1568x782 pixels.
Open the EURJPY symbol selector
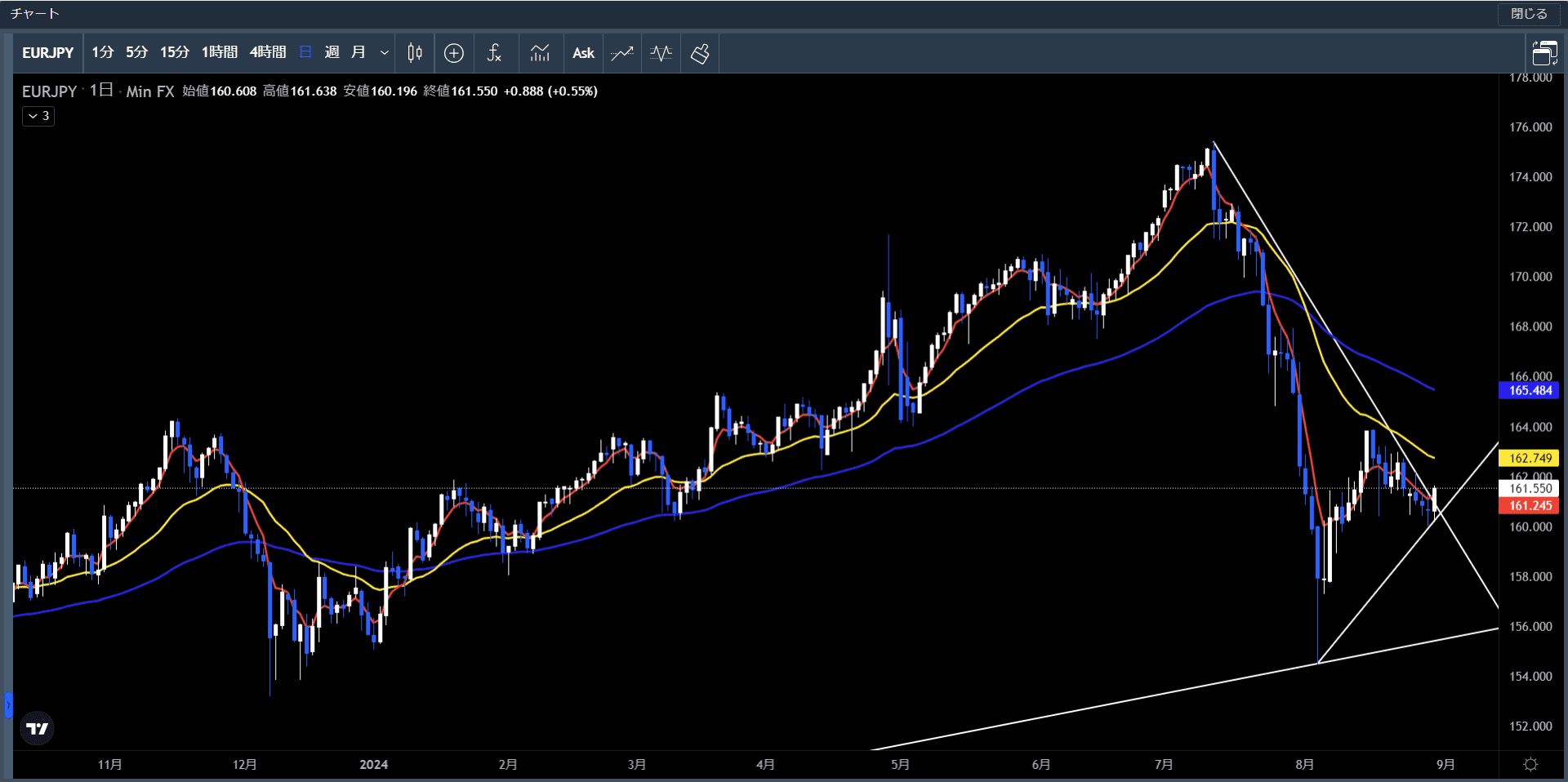(x=48, y=53)
